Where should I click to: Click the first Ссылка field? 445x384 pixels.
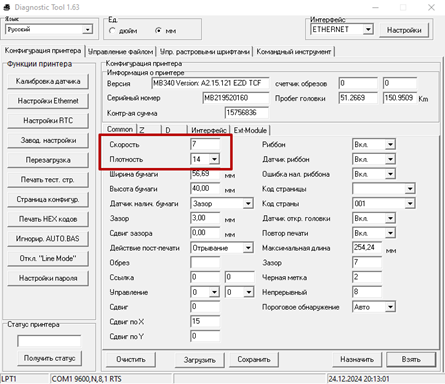(205, 277)
